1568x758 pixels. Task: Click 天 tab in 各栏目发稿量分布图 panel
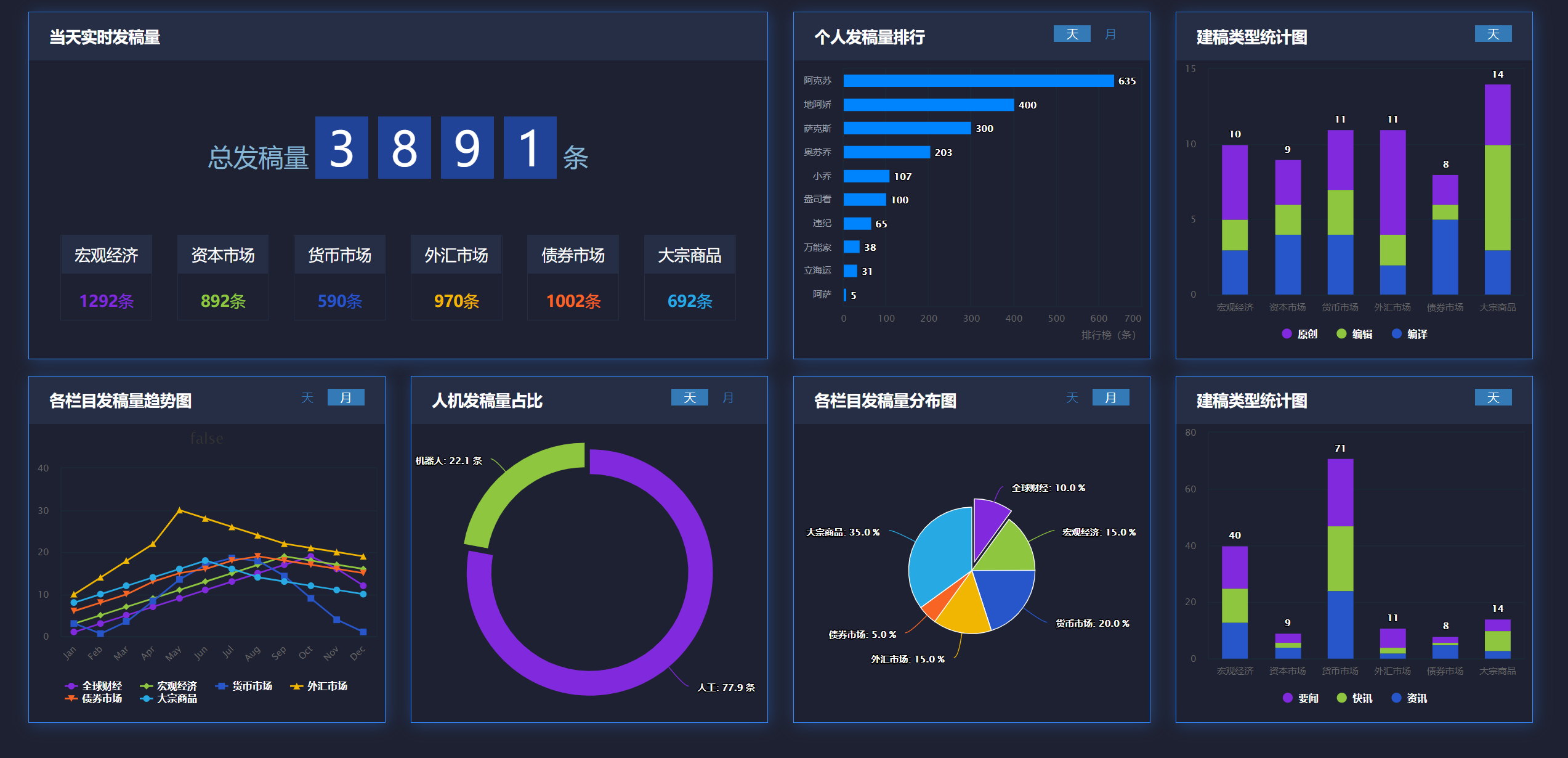[x=1072, y=397]
